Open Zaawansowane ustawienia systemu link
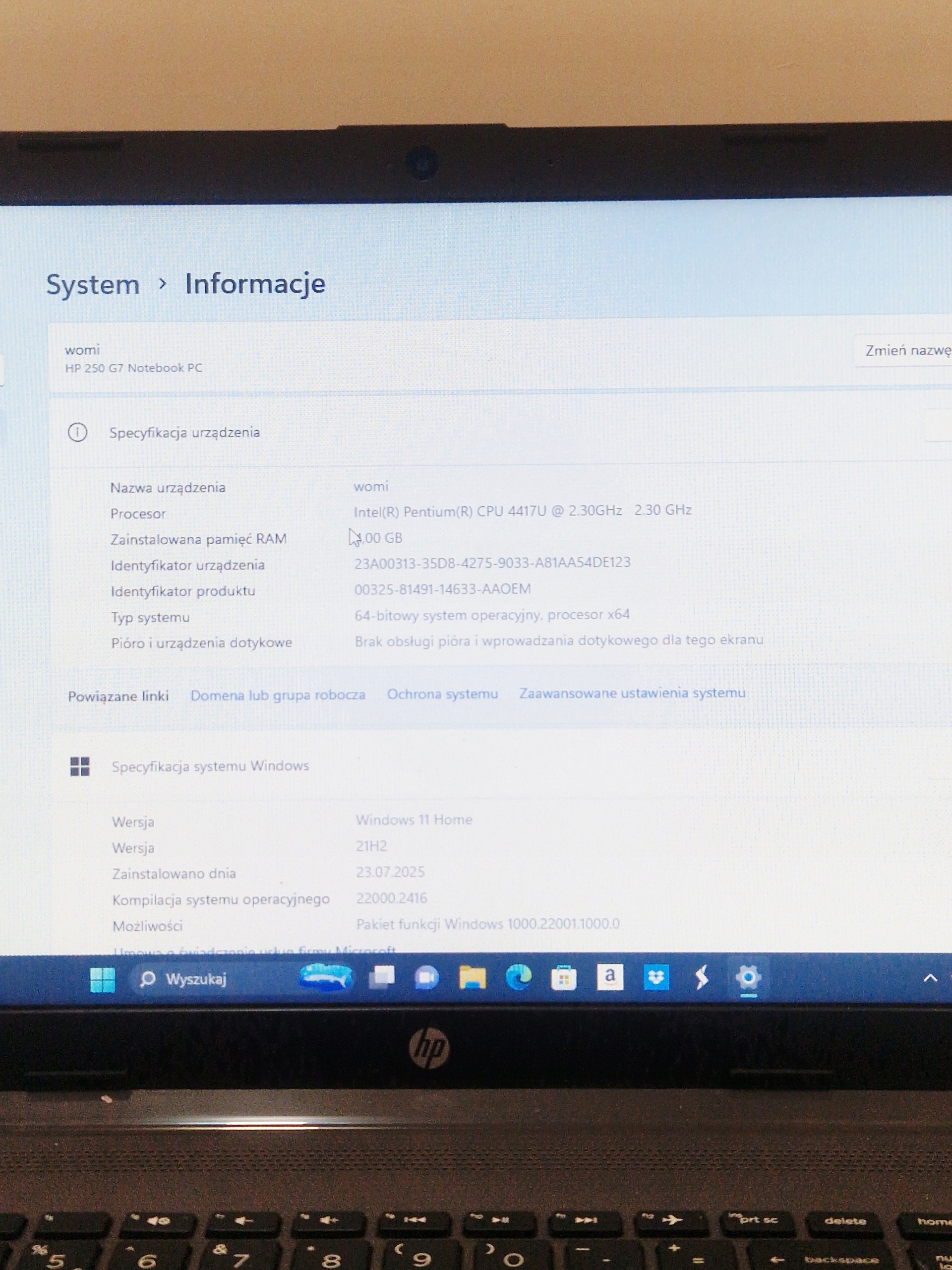The height and width of the screenshot is (1270, 952). (632, 693)
